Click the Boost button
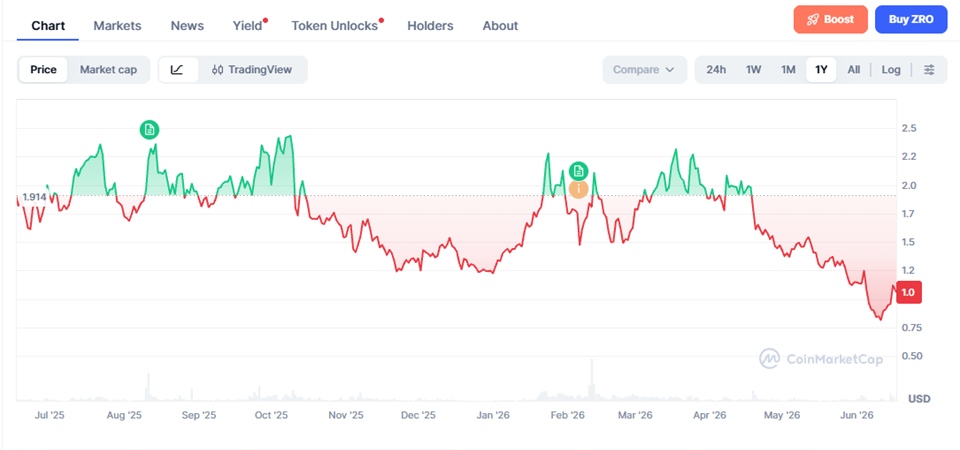This screenshot has height=450, width=960. pyautogui.click(x=830, y=19)
